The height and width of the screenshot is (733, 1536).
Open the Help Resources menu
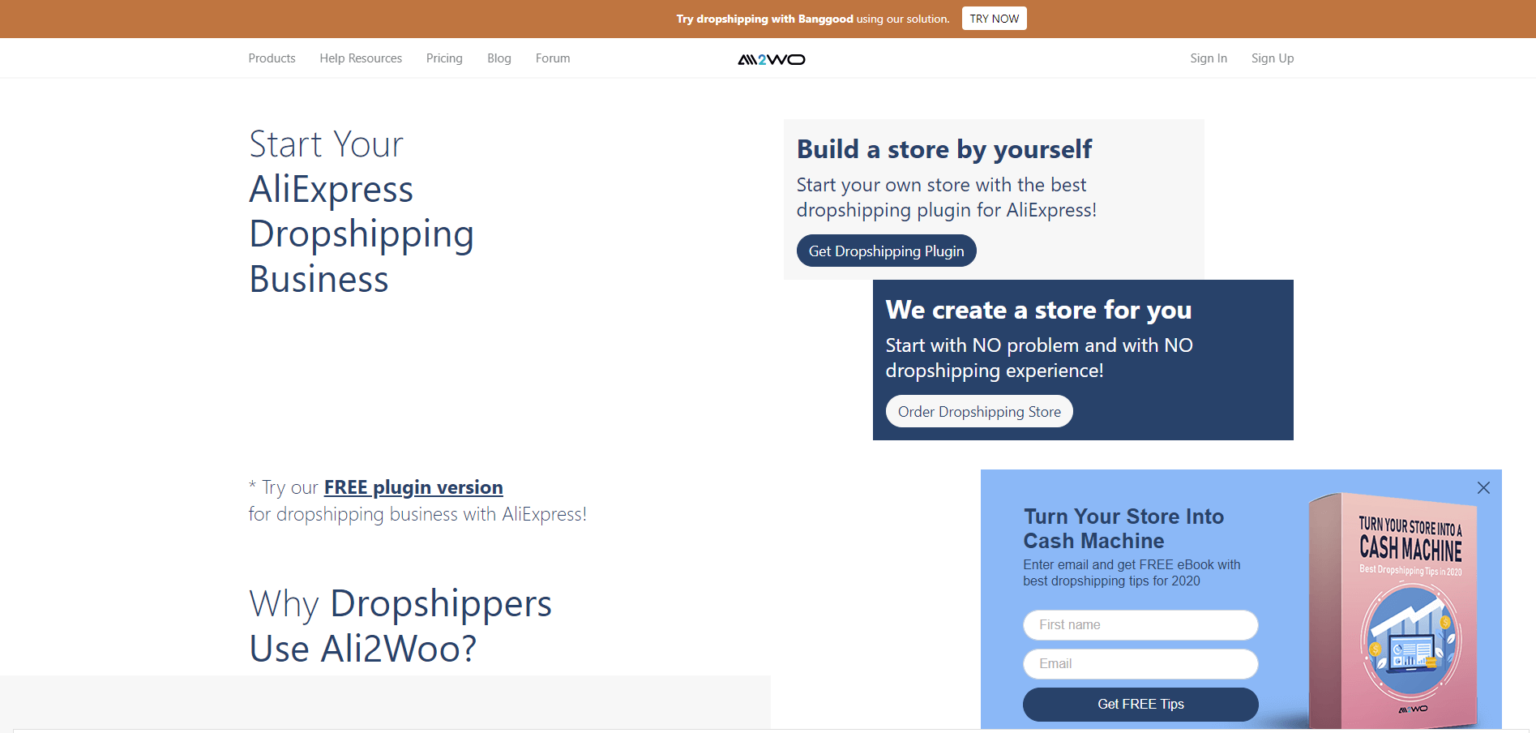tap(360, 58)
